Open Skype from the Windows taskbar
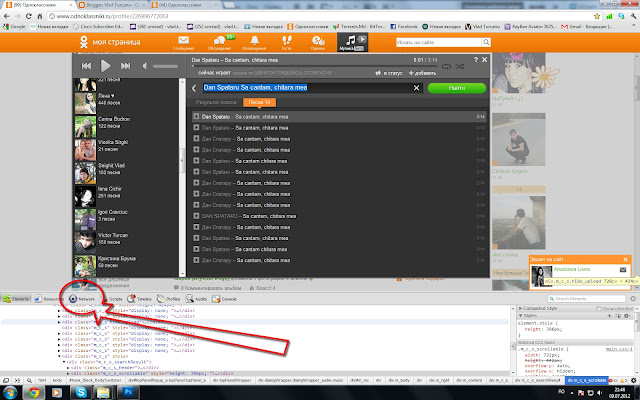The width and height of the screenshot is (640, 400). pyautogui.click(x=81, y=393)
